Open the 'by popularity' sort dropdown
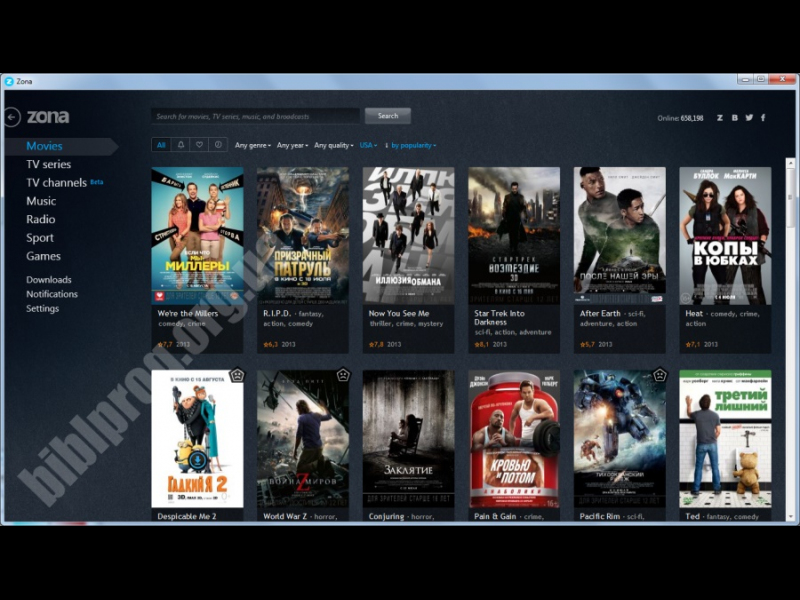The width and height of the screenshot is (800, 600). [412, 145]
